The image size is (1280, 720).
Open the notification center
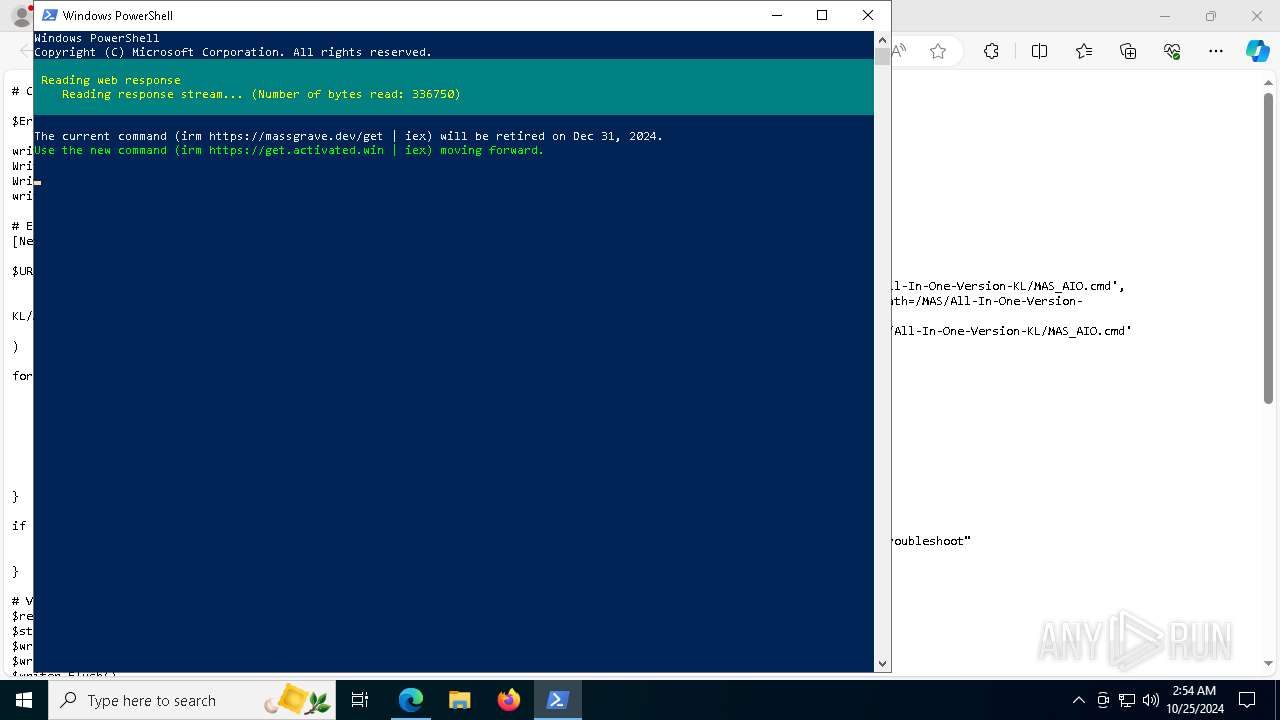(x=1247, y=700)
